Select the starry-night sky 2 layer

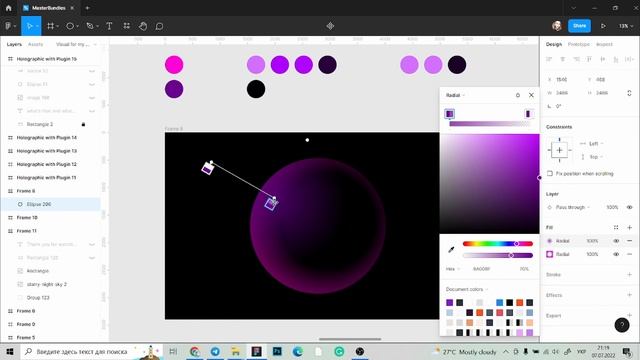click(x=50, y=284)
